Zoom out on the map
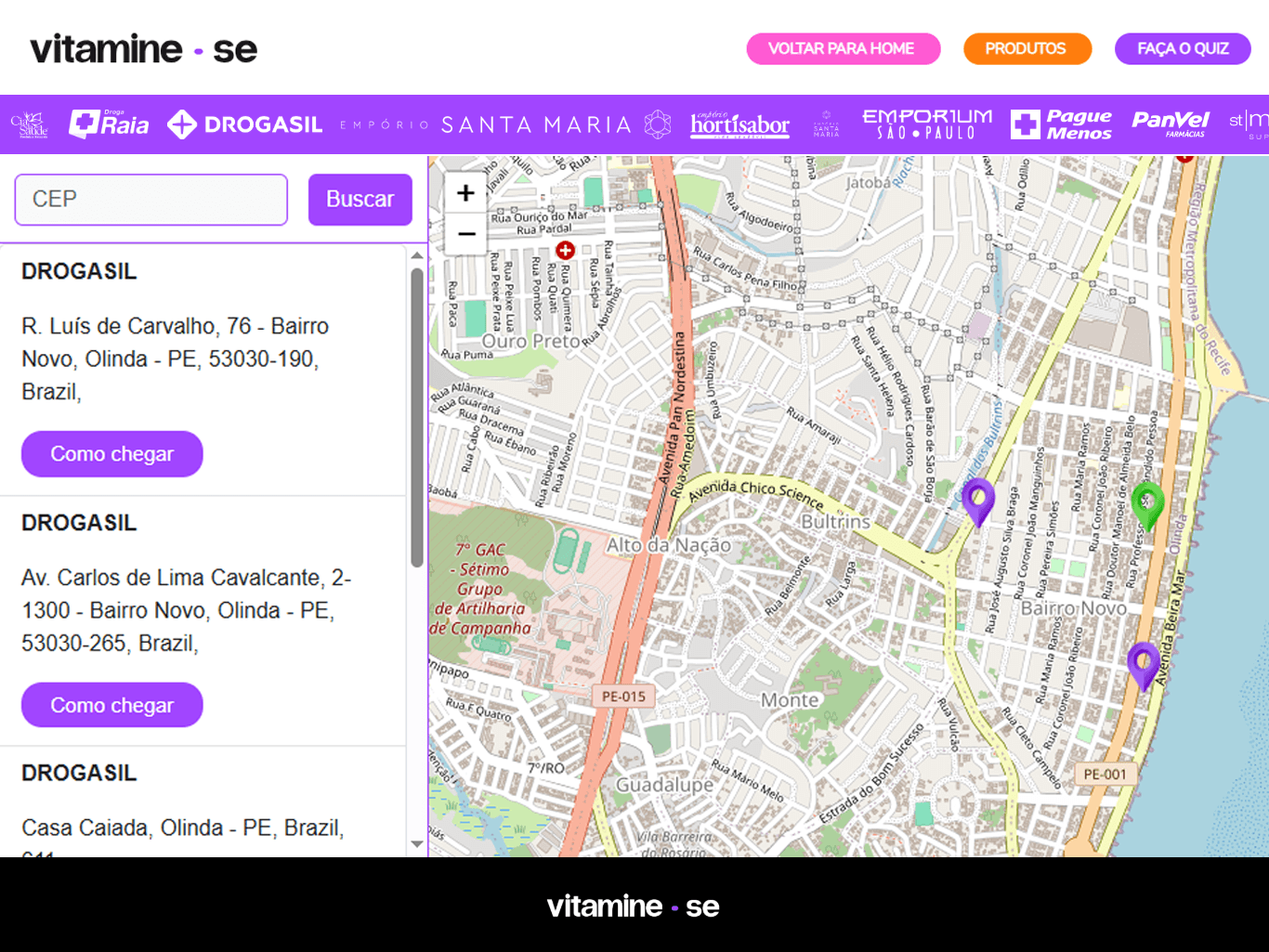The height and width of the screenshot is (952, 1269). 466,234
